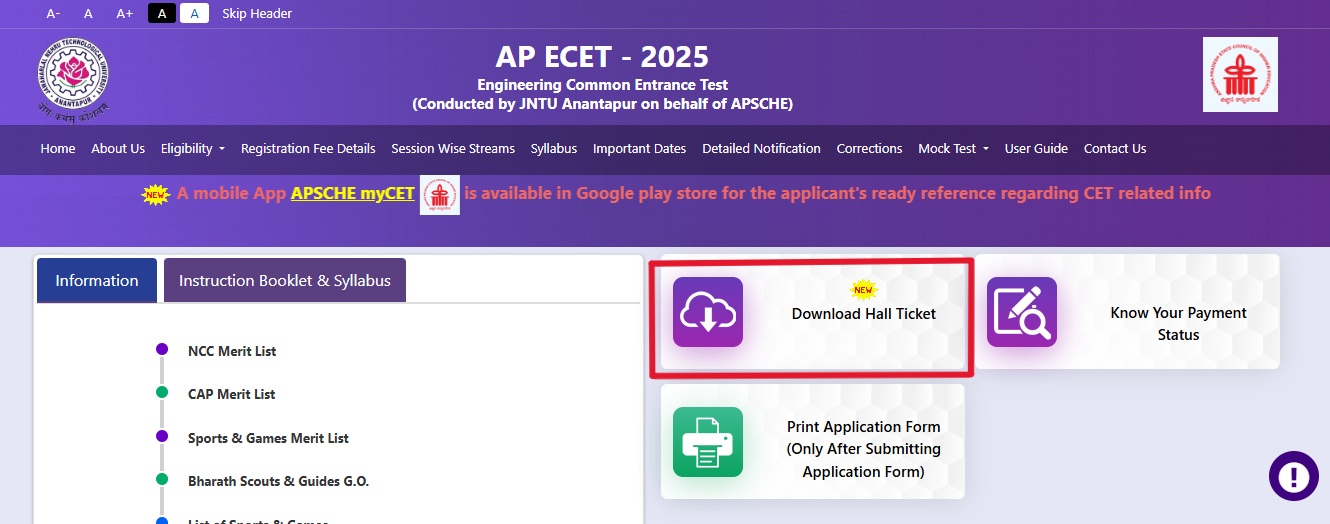The width and height of the screenshot is (1330, 524).
Task: Click the Bharath Scouts timeline dot
Action: [x=162, y=479]
